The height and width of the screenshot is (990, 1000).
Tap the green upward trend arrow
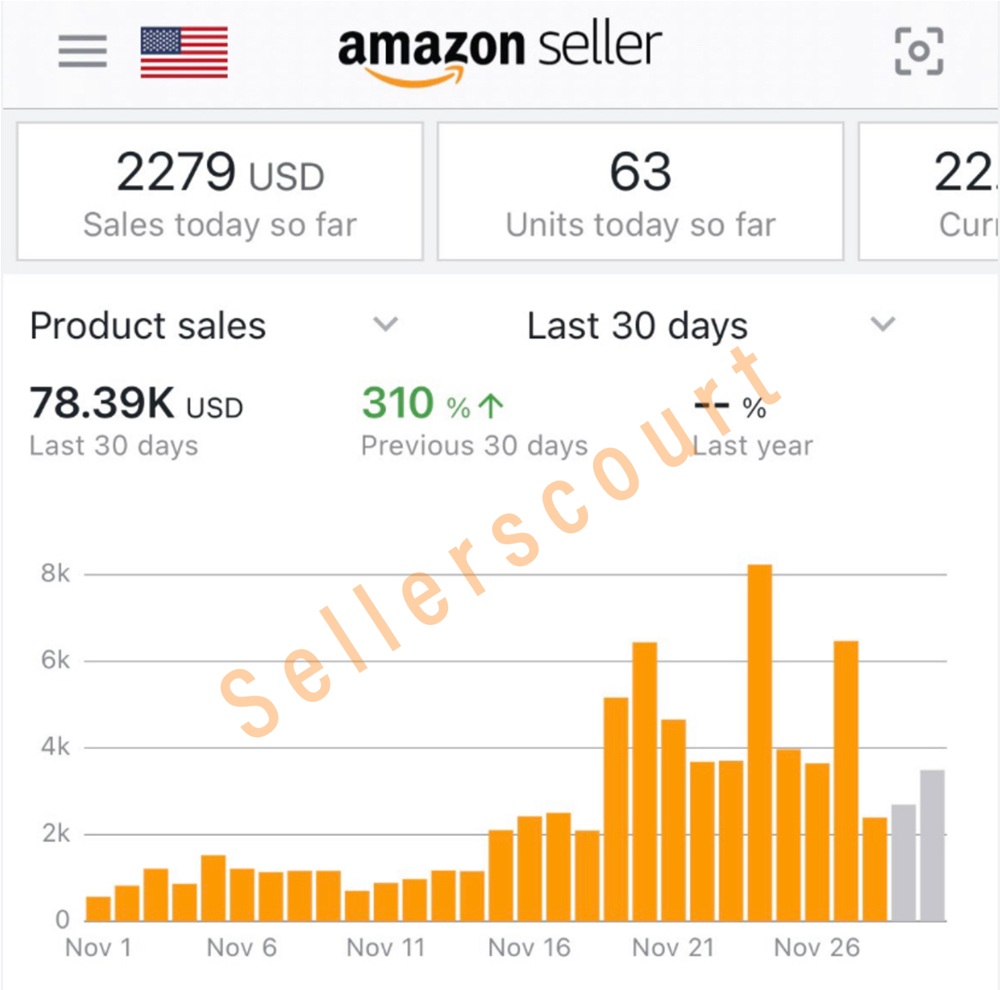[491, 405]
